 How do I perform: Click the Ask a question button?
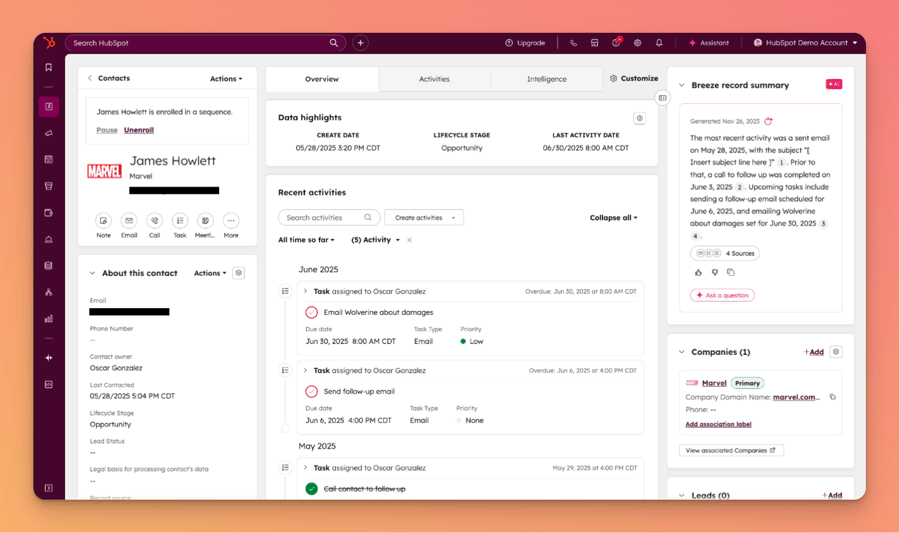pyautogui.click(x=722, y=295)
